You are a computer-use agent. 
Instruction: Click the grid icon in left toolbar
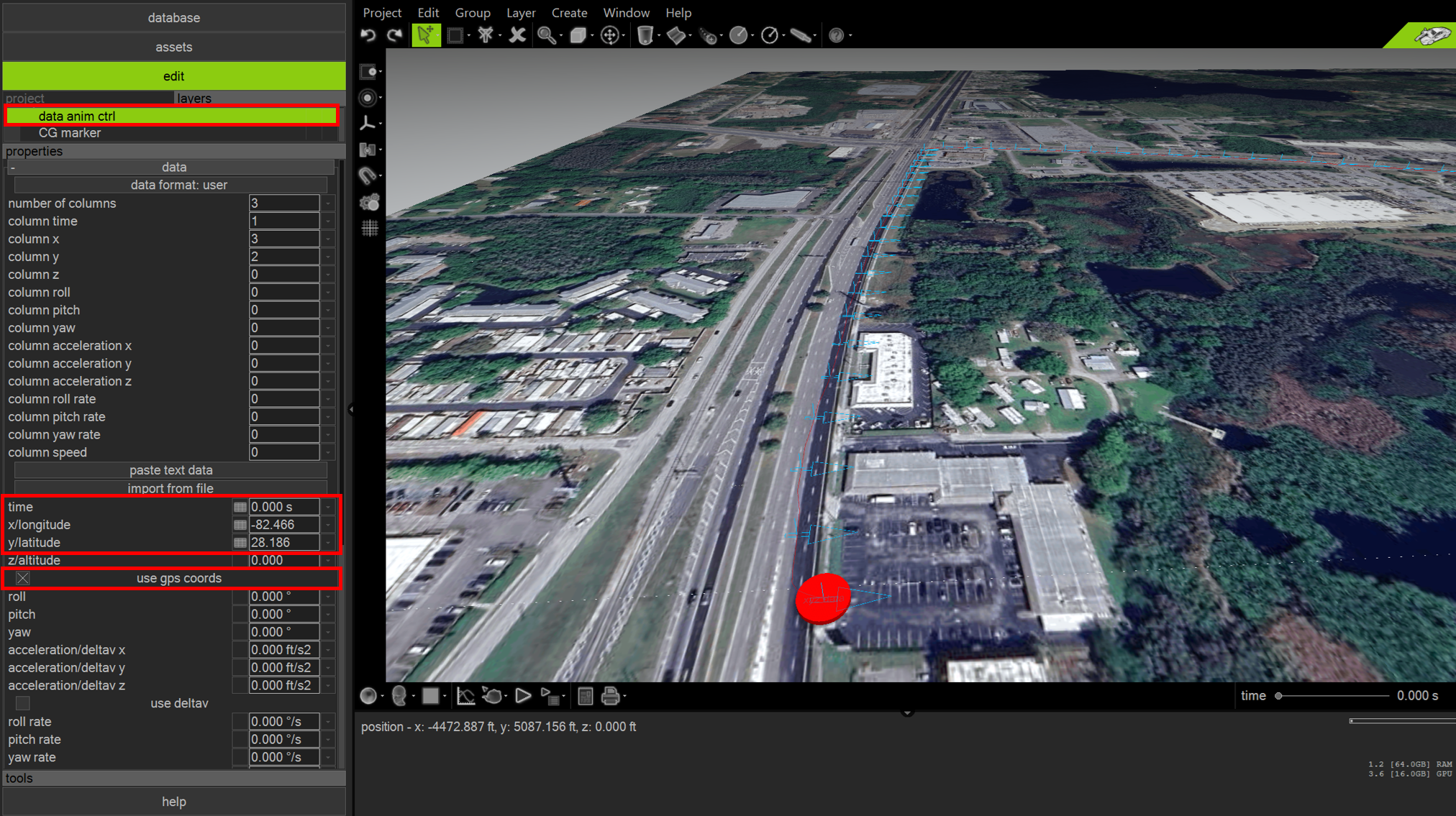[370, 229]
